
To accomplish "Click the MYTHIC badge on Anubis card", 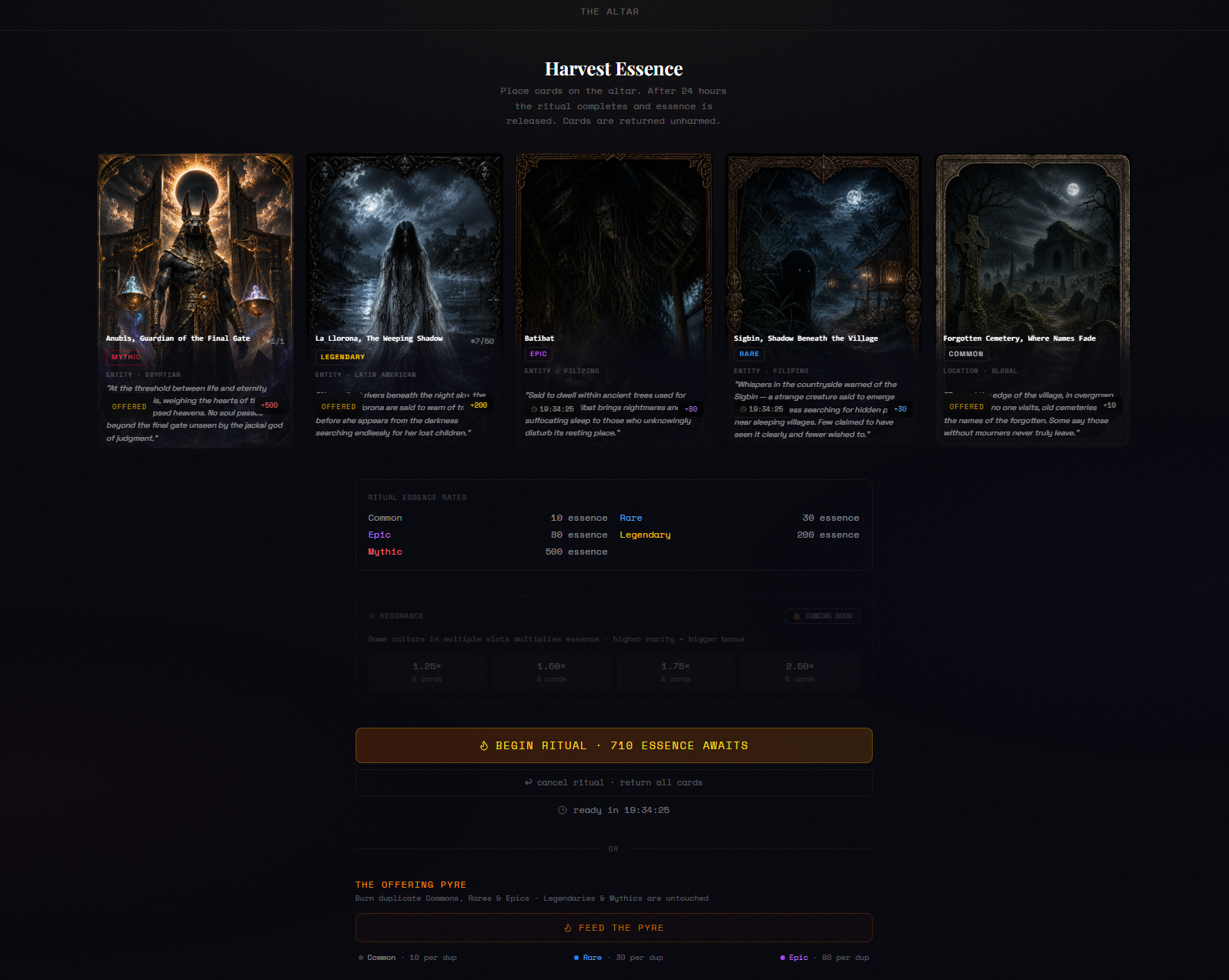I will [x=126, y=357].
